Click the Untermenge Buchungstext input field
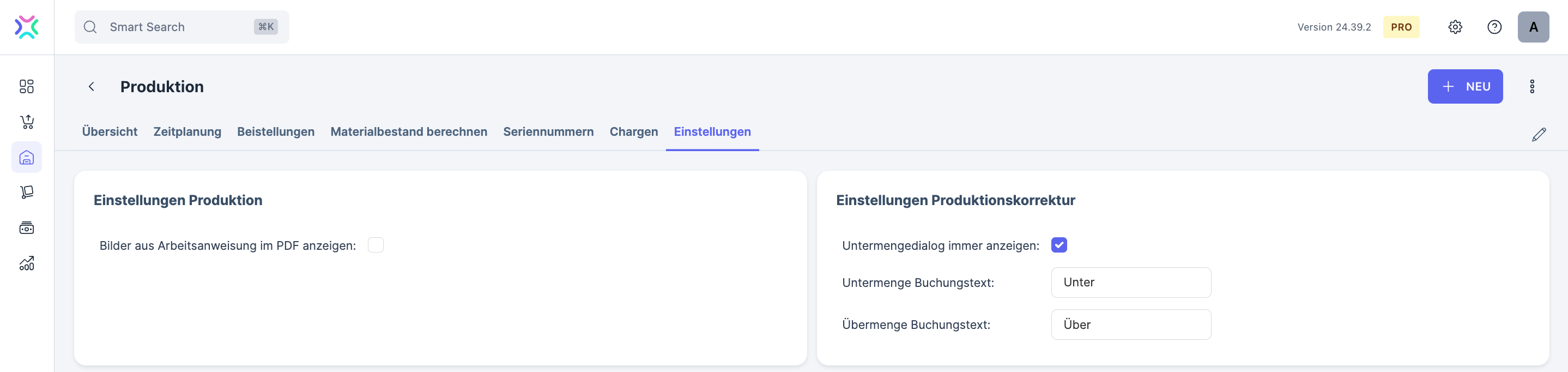The image size is (1568, 372). pos(1130,283)
